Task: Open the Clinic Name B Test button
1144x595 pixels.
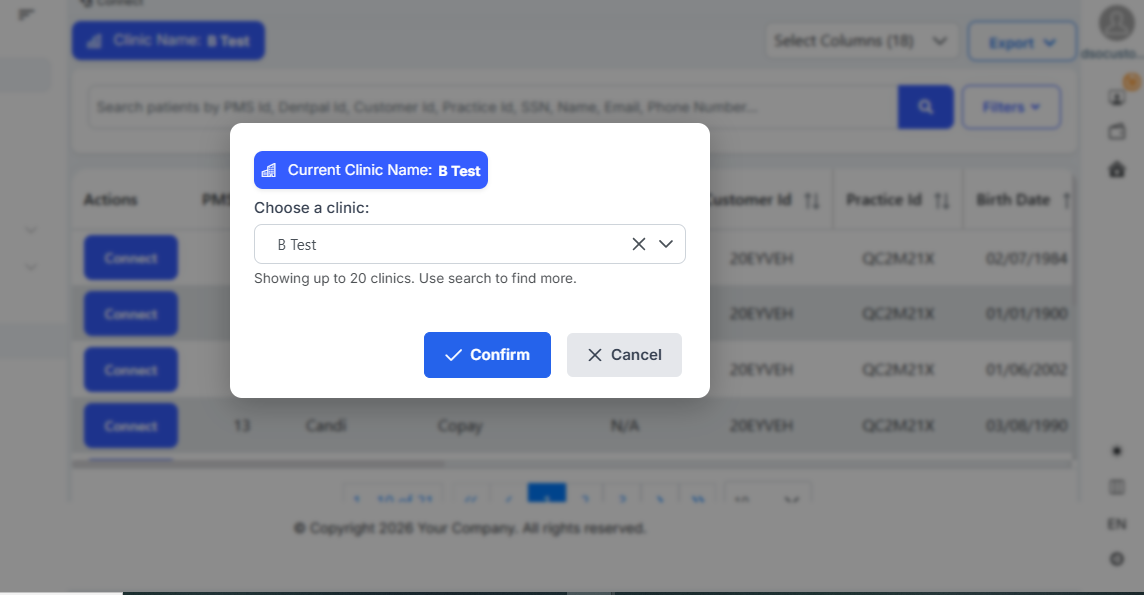Action: (x=168, y=41)
